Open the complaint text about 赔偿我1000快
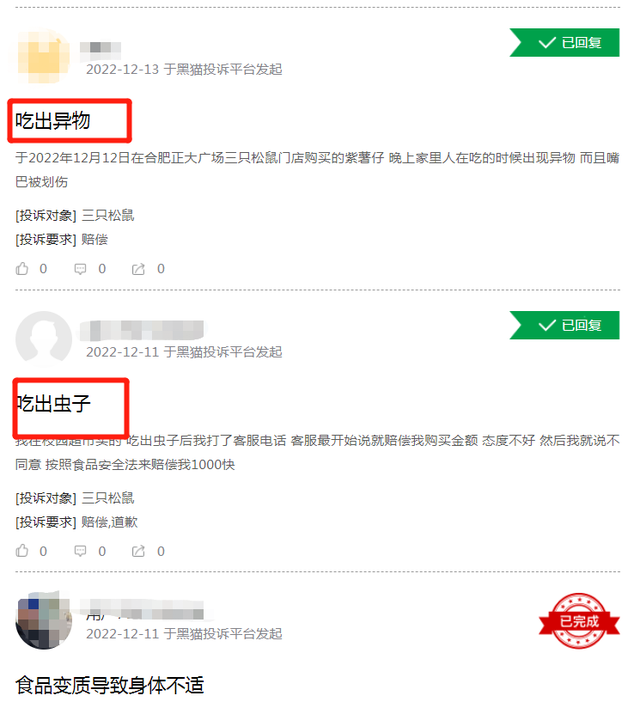The image size is (640, 708). pyautogui.click(x=318, y=452)
